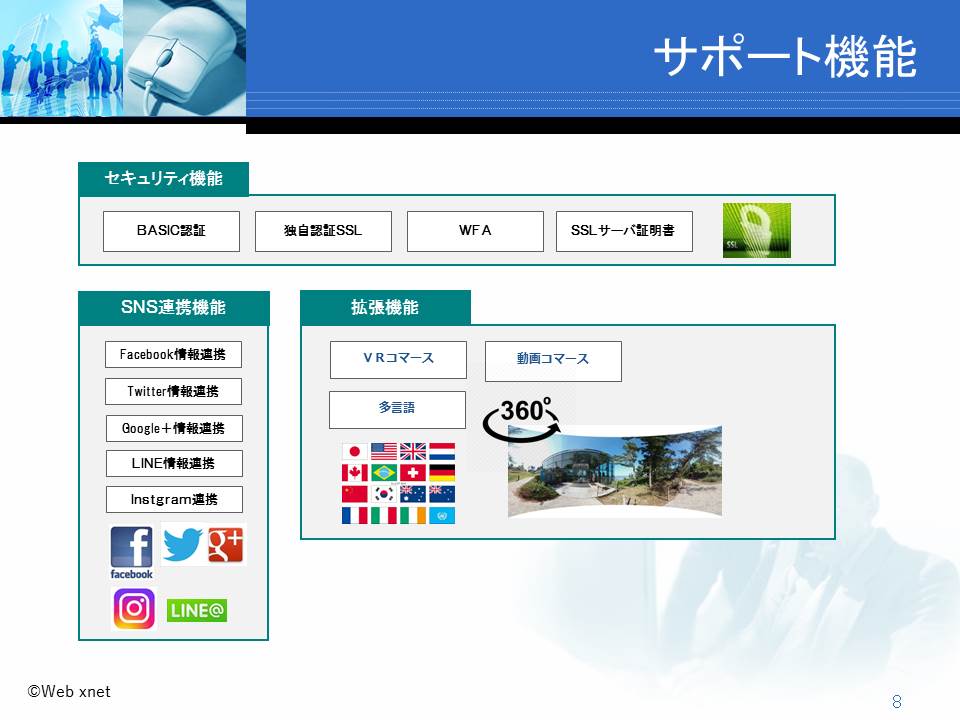Select the Switzerland flag
960x720 pixels.
(x=413, y=473)
